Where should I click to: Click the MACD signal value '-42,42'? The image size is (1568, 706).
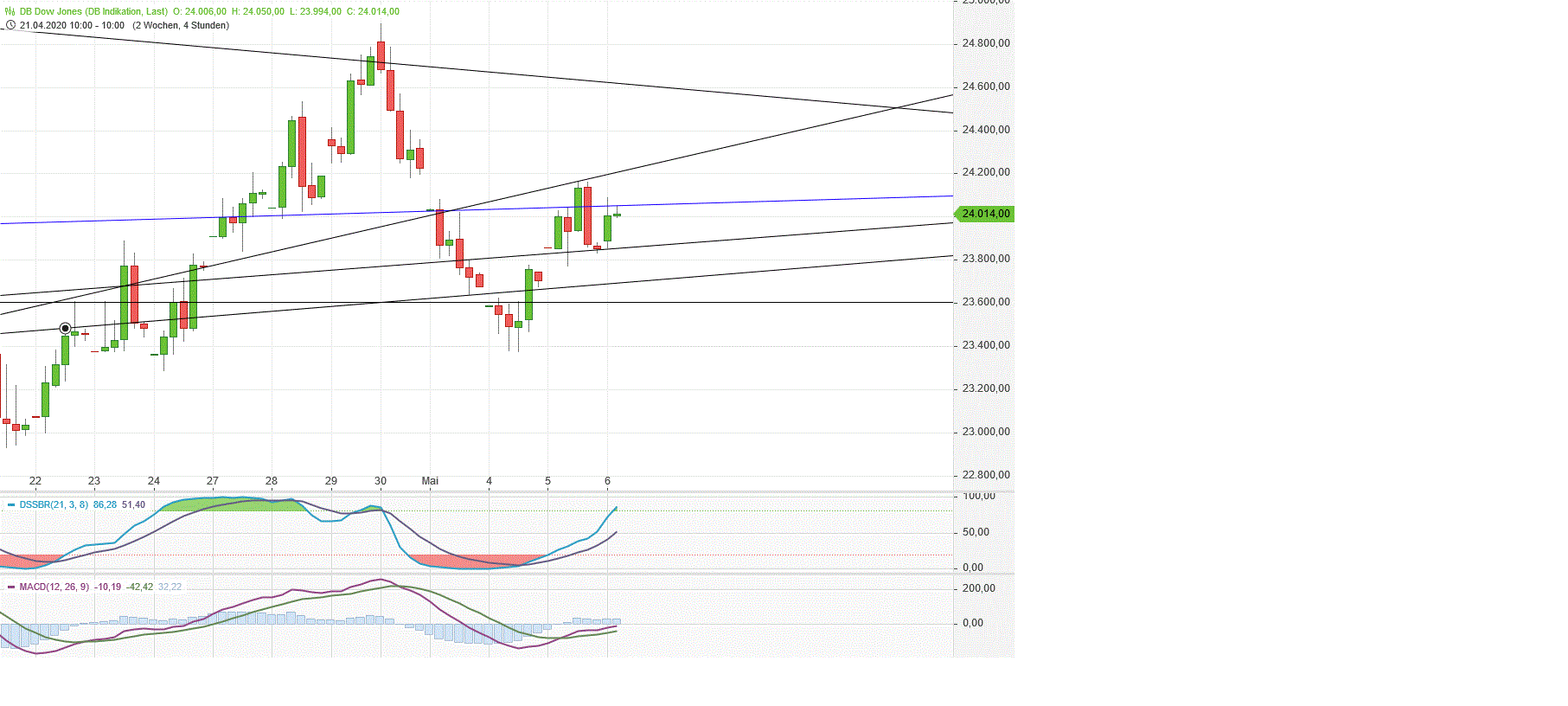pyautogui.click(x=139, y=587)
